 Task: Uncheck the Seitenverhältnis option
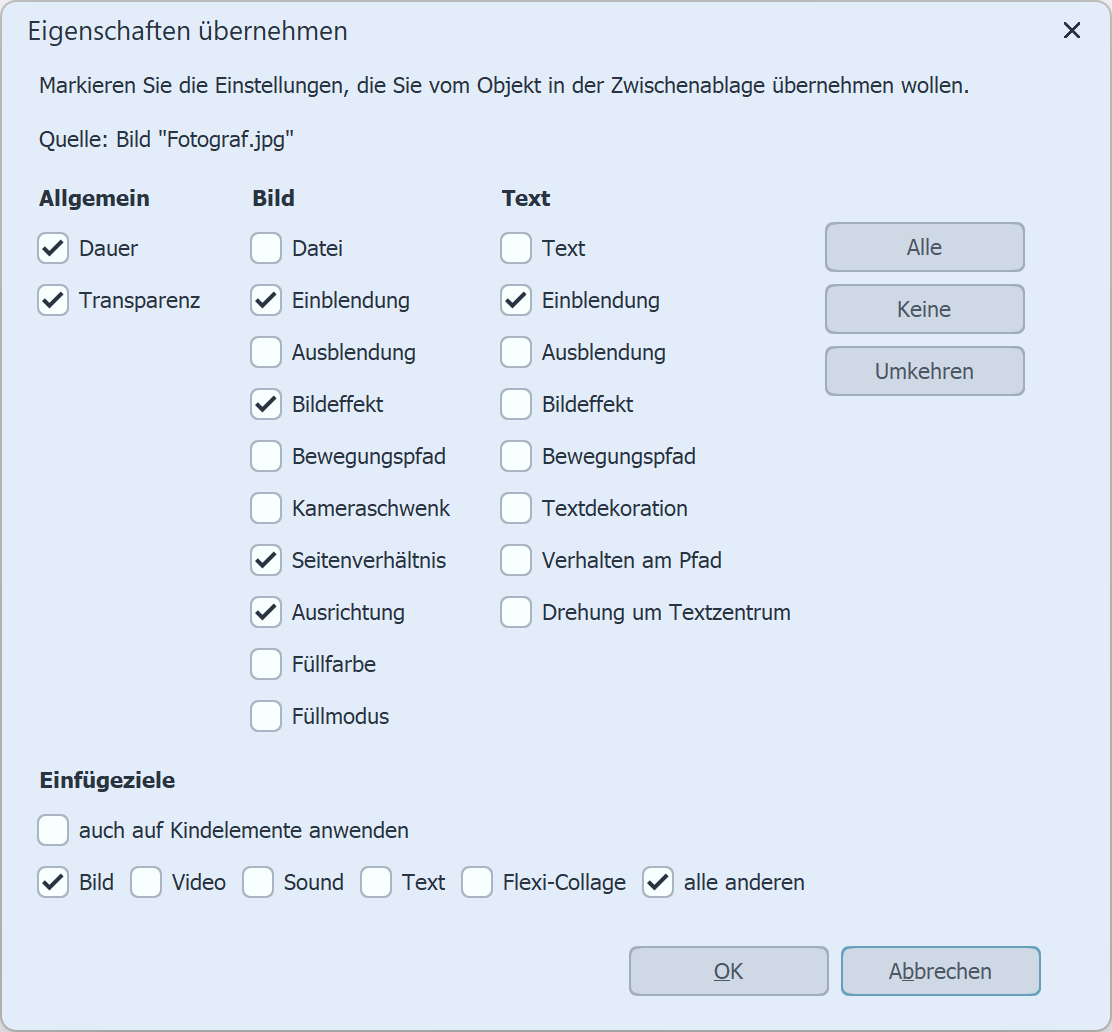pyautogui.click(x=266, y=560)
